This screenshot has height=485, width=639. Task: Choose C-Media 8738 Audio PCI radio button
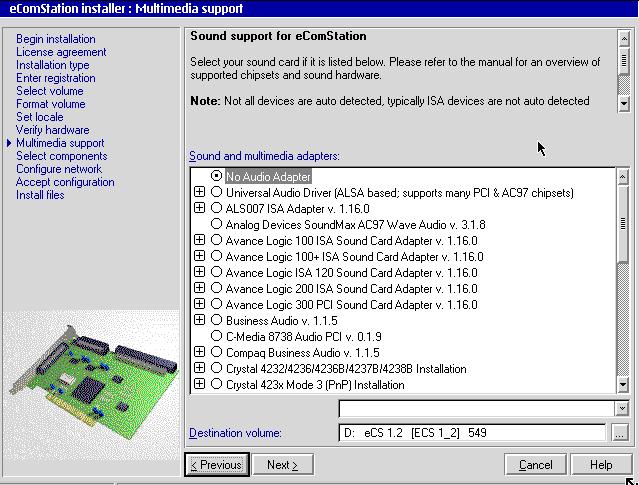pyautogui.click(x=216, y=336)
